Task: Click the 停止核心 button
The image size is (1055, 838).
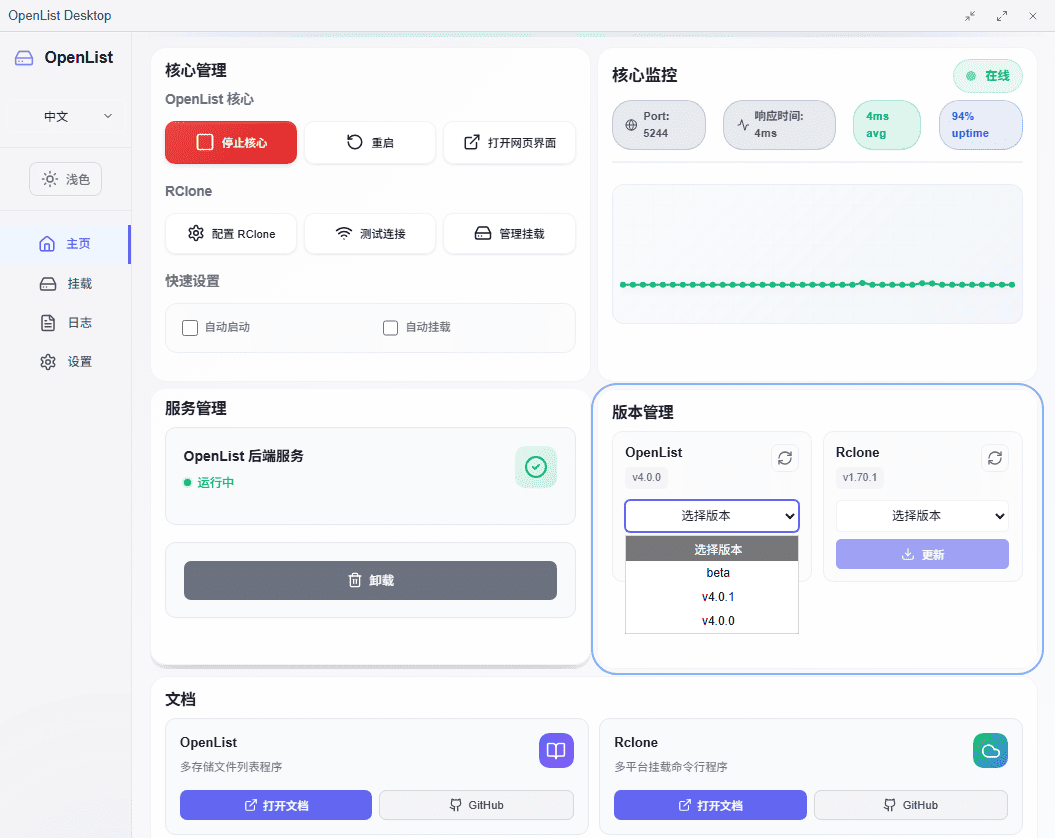Action: point(230,143)
